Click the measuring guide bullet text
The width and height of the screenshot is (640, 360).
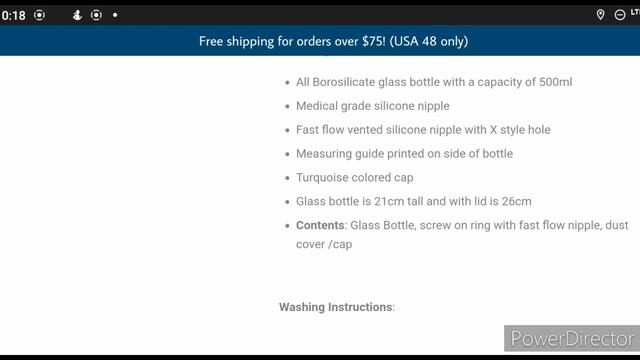pos(404,154)
